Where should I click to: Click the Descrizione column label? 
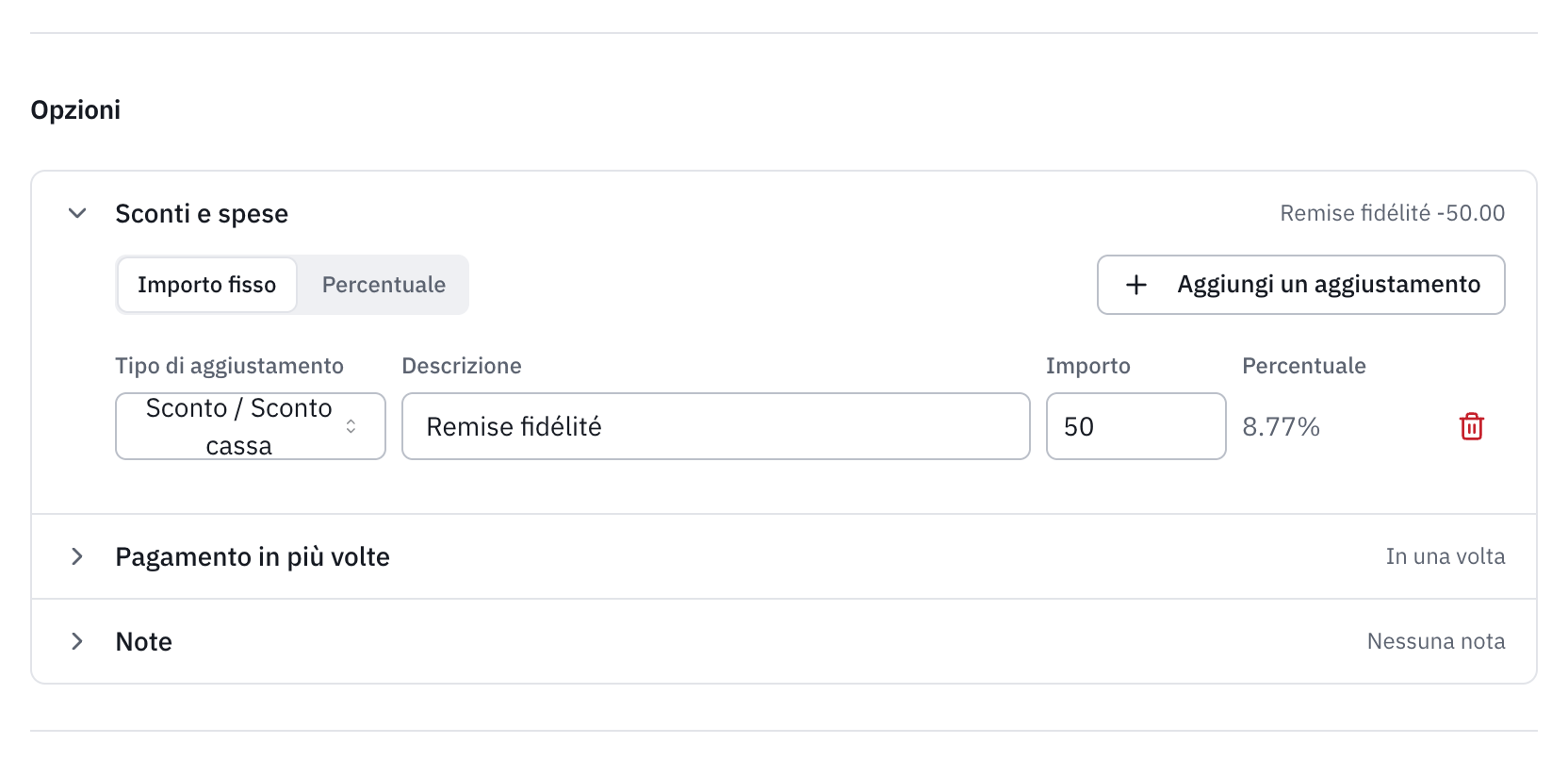(462, 366)
